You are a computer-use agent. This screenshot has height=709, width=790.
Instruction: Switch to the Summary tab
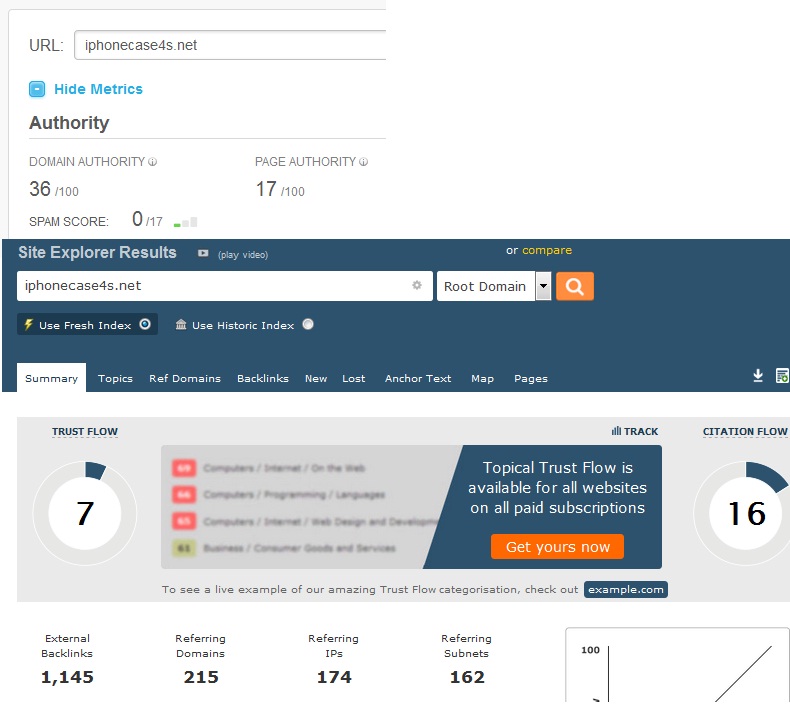(x=51, y=378)
